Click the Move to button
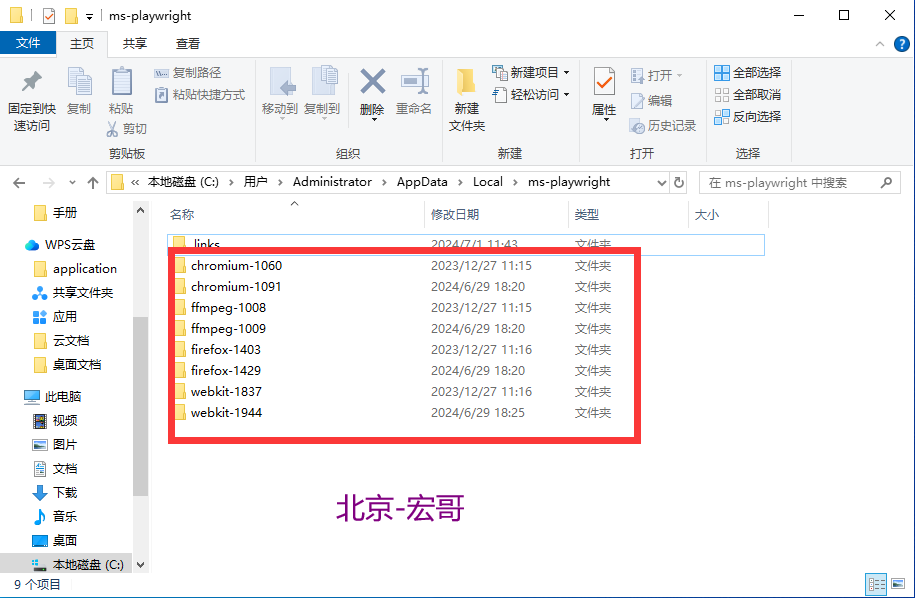The width and height of the screenshot is (915, 598). click(280, 92)
